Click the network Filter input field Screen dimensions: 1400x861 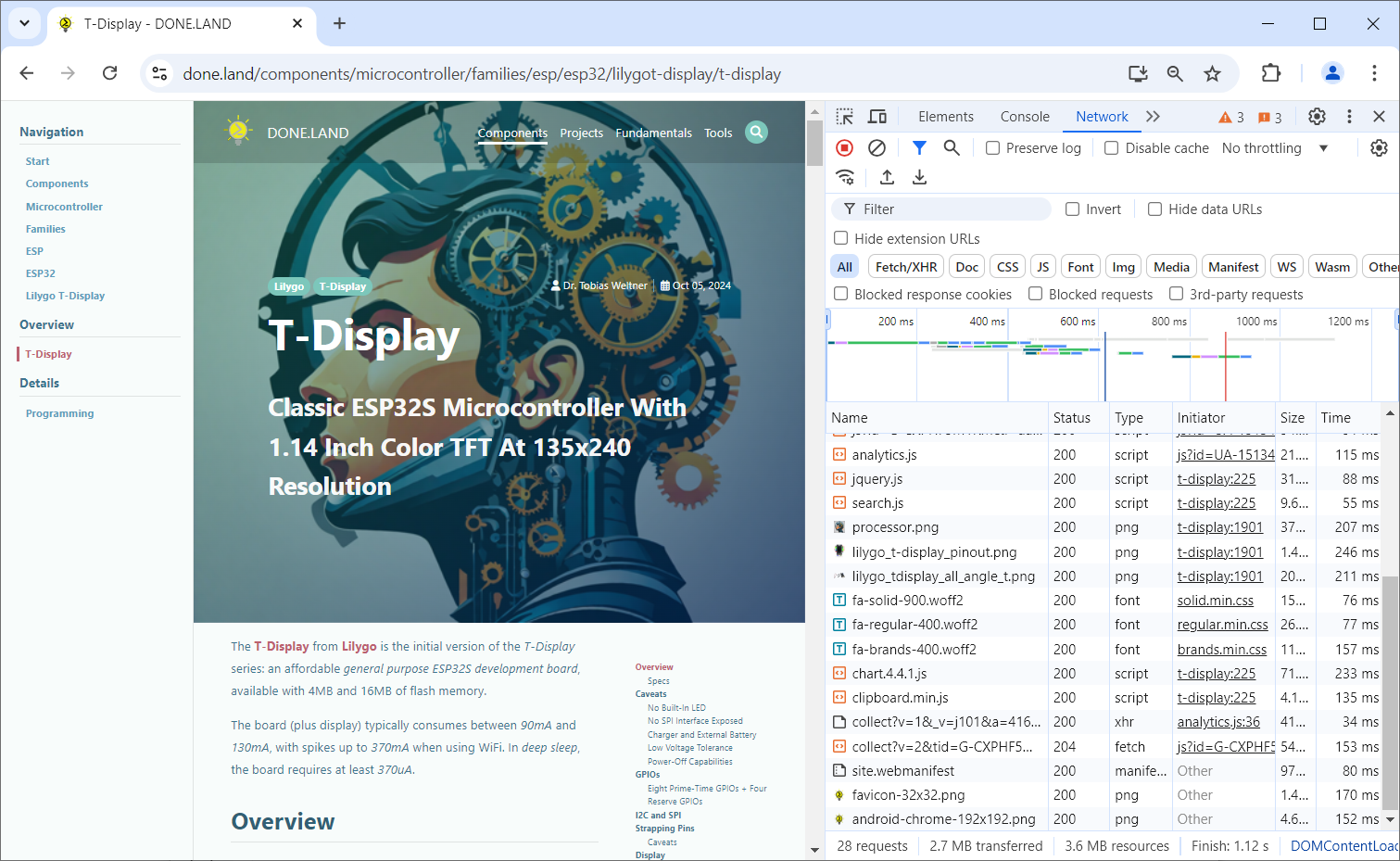coord(940,209)
